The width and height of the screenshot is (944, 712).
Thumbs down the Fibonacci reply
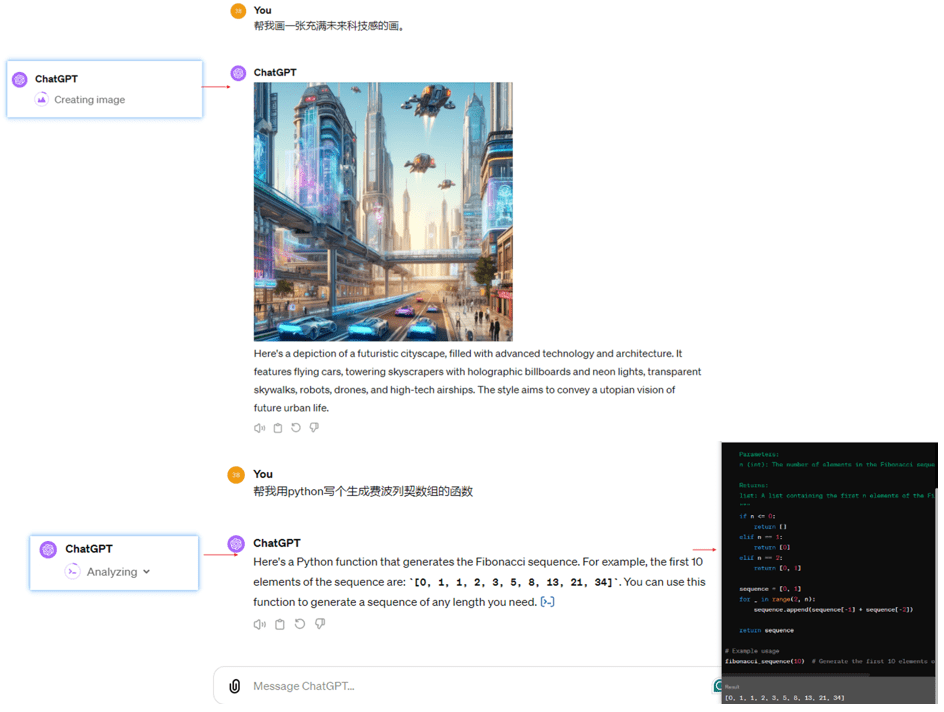(x=320, y=624)
